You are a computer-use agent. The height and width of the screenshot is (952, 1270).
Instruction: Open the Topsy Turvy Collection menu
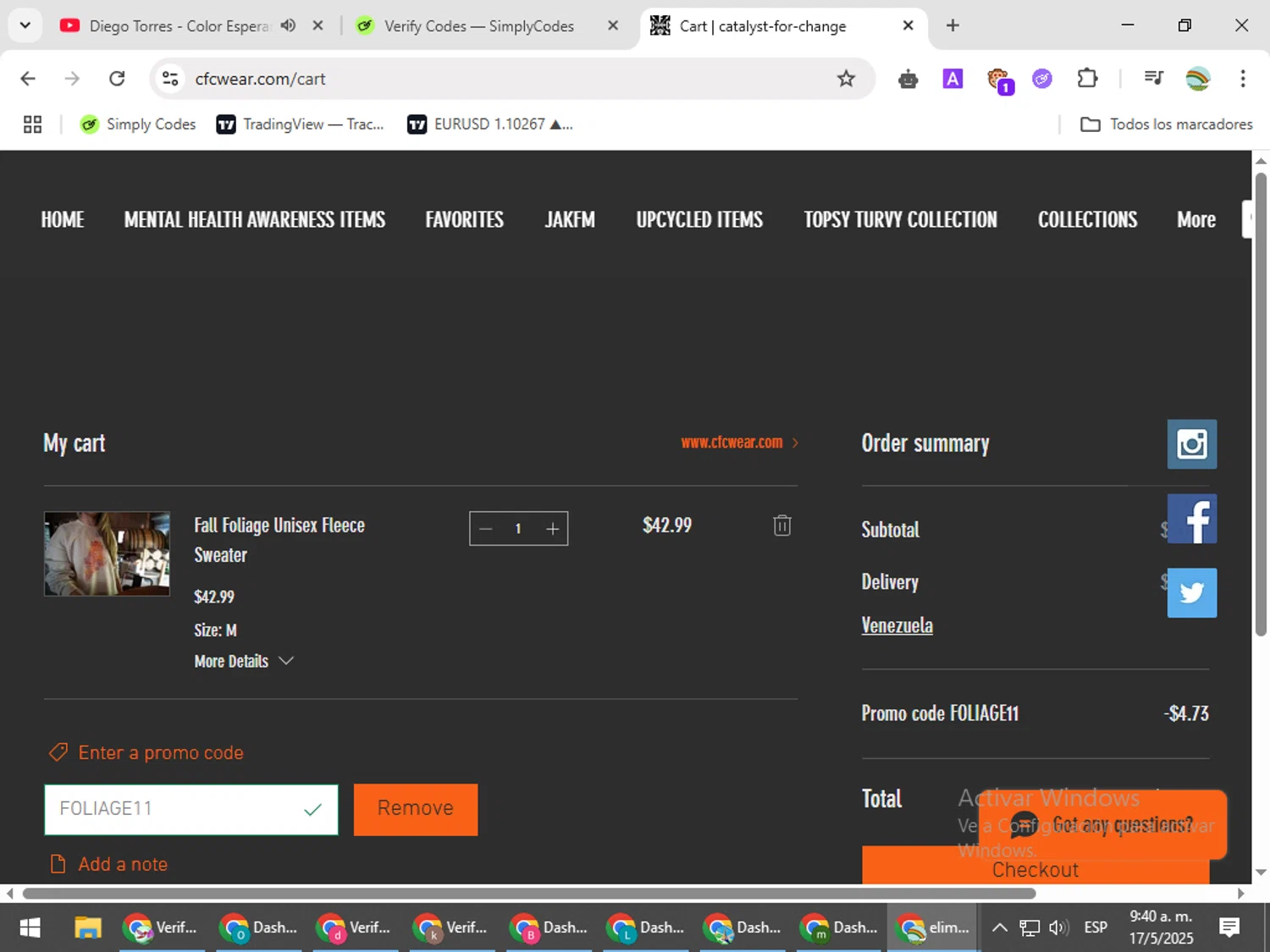900,219
